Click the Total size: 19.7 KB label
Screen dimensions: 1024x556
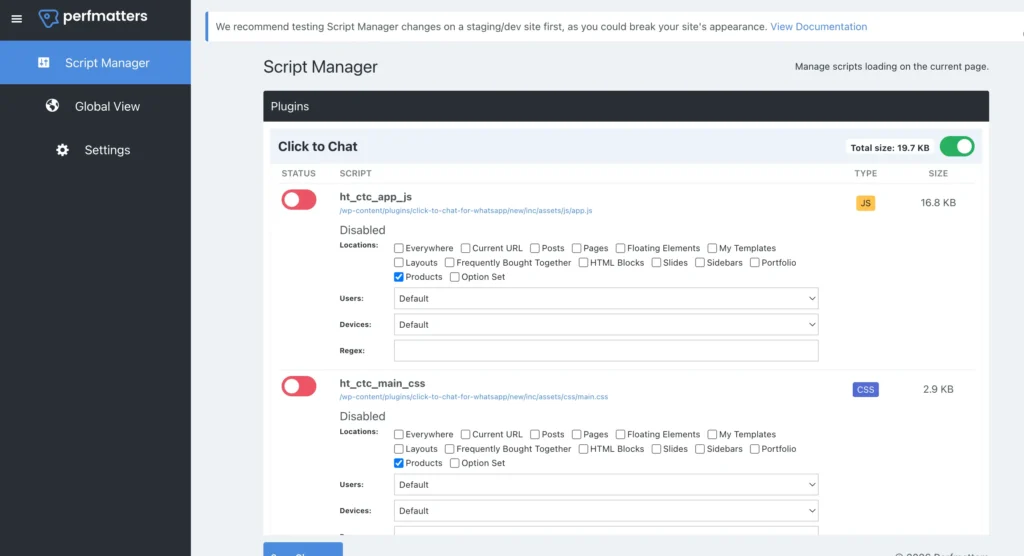pos(889,148)
